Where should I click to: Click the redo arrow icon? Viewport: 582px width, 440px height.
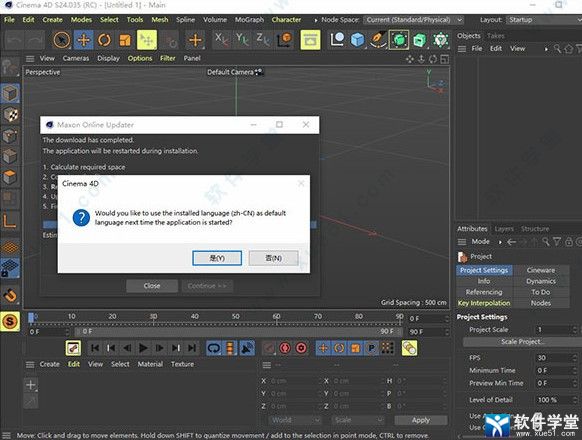(x=35, y=40)
